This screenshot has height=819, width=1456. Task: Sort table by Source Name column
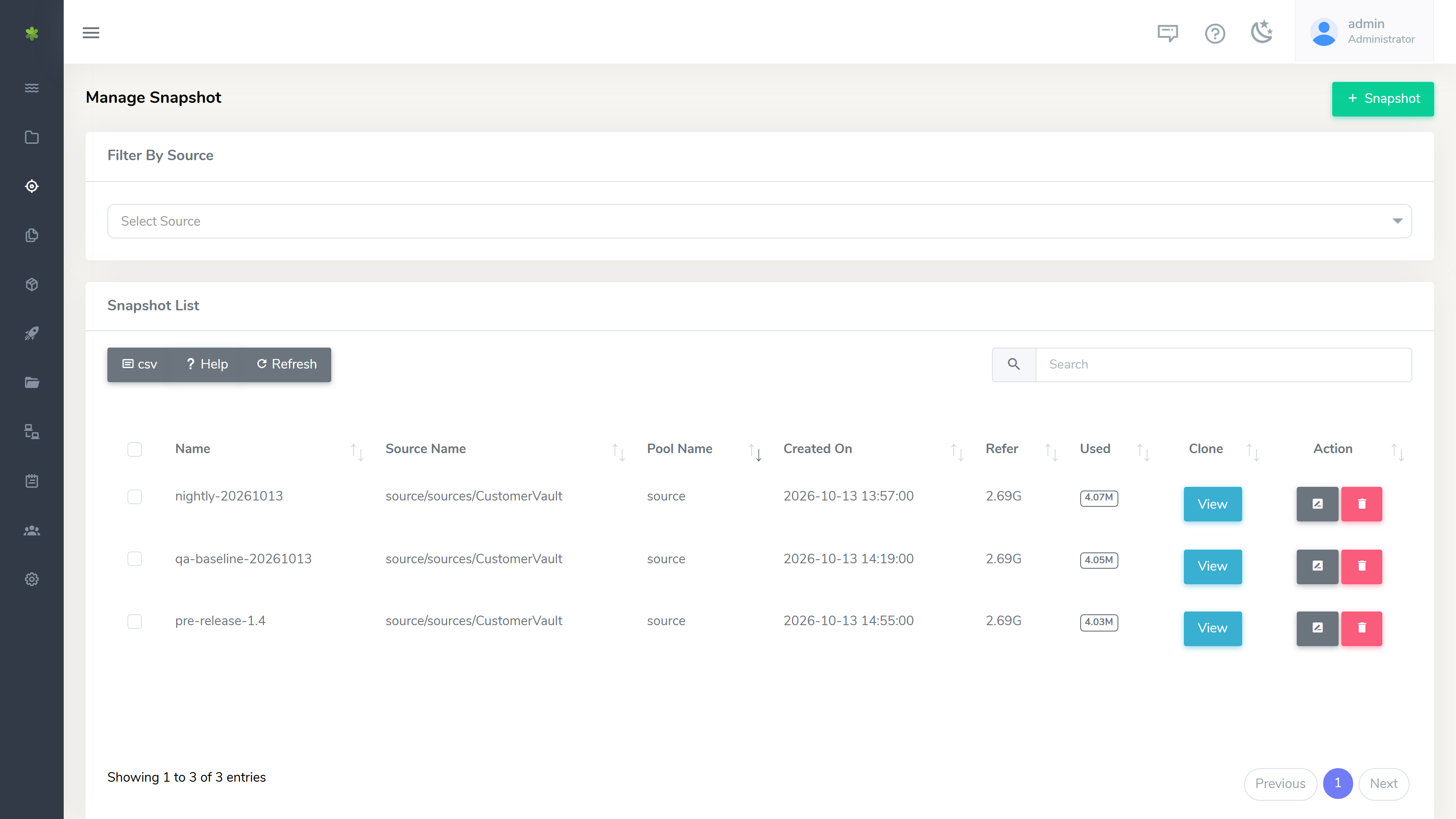click(x=618, y=452)
